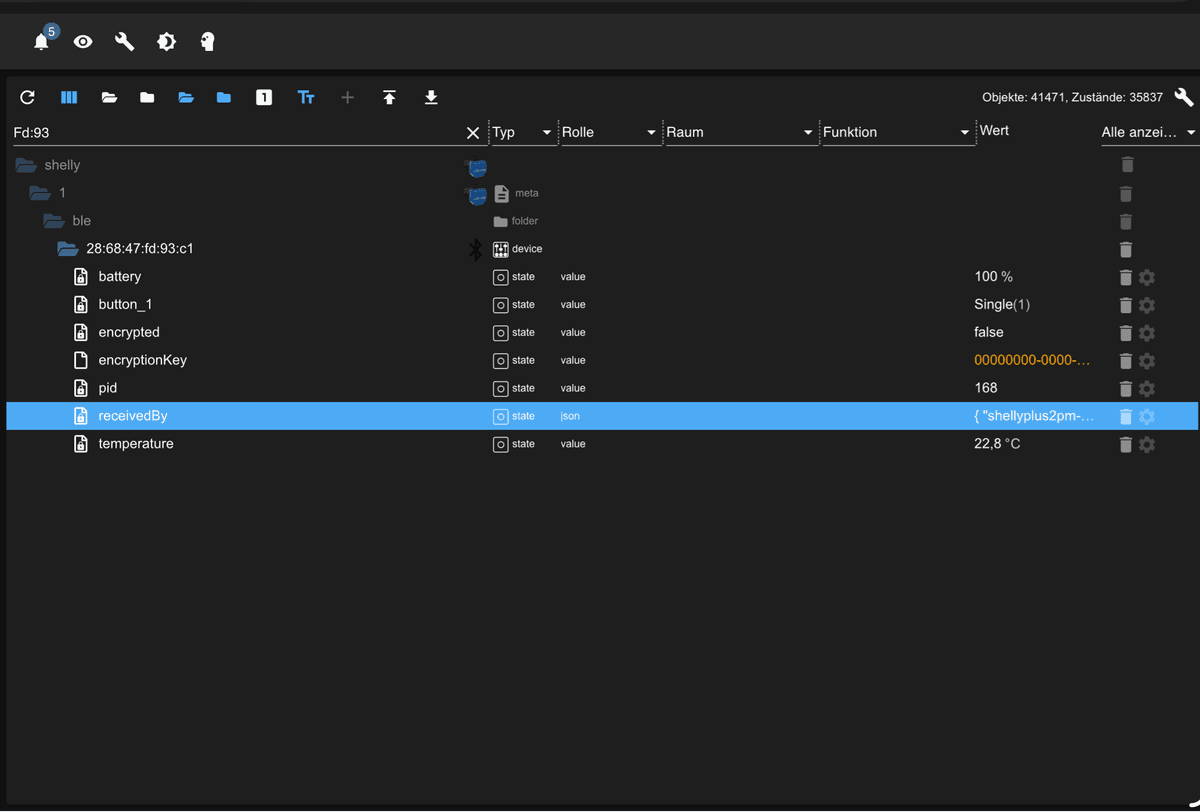The height and width of the screenshot is (812, 1200).
Task: Delete the 28:68:47:fd:93:c1 device with trash
Action: [1126, 249]
